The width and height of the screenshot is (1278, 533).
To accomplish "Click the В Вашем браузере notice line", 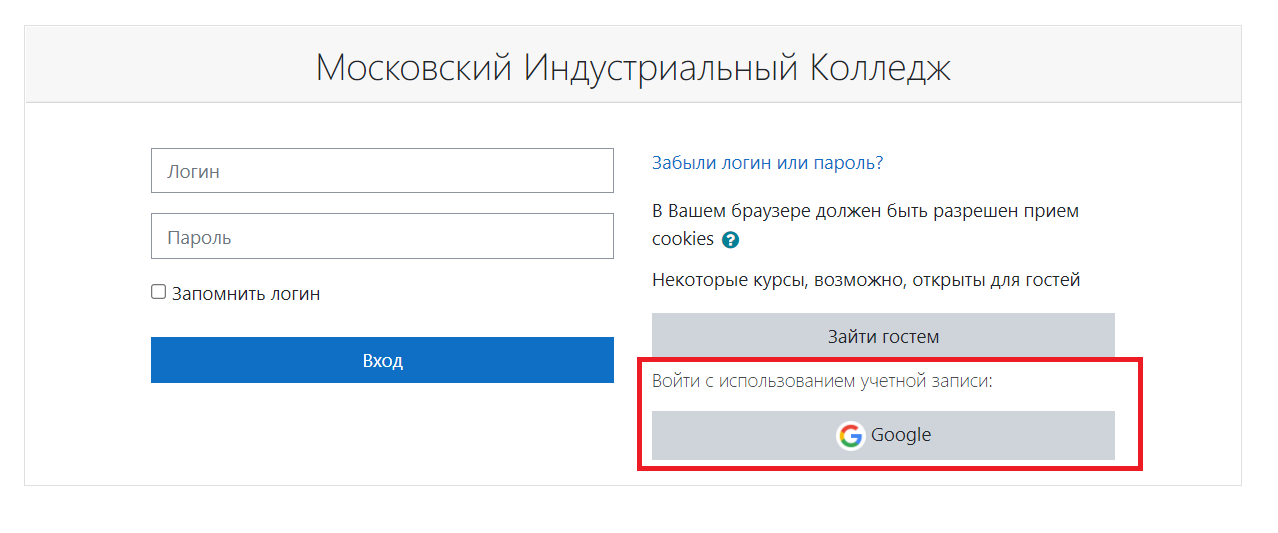I will pos(866,211).
